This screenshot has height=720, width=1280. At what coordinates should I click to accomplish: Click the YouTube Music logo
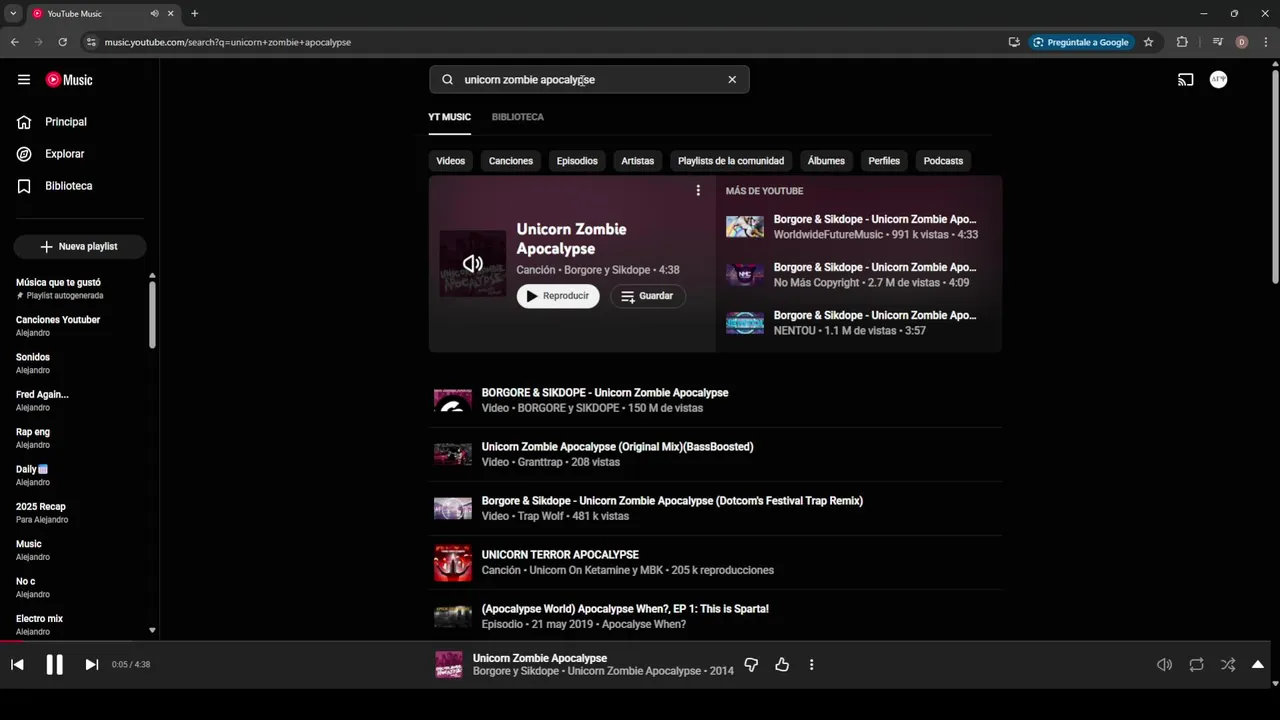pos(69,80)
